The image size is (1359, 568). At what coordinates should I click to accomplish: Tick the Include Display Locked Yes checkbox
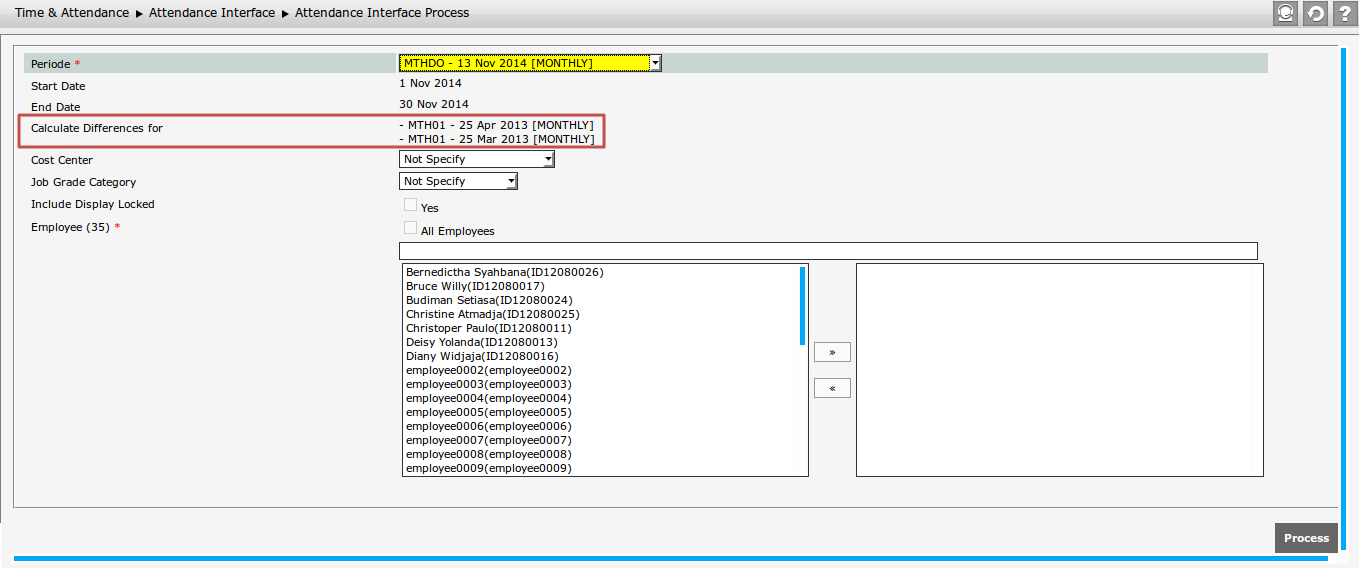pos(410,205)
